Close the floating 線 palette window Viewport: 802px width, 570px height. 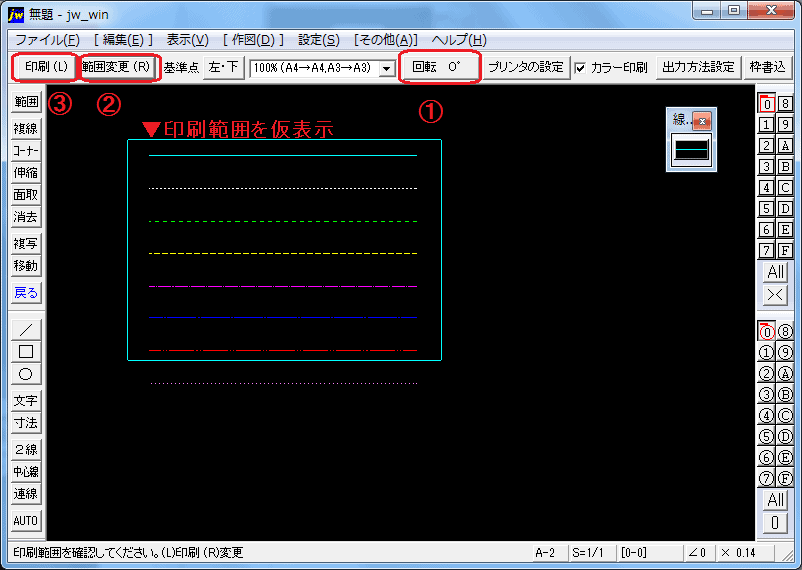702,121
